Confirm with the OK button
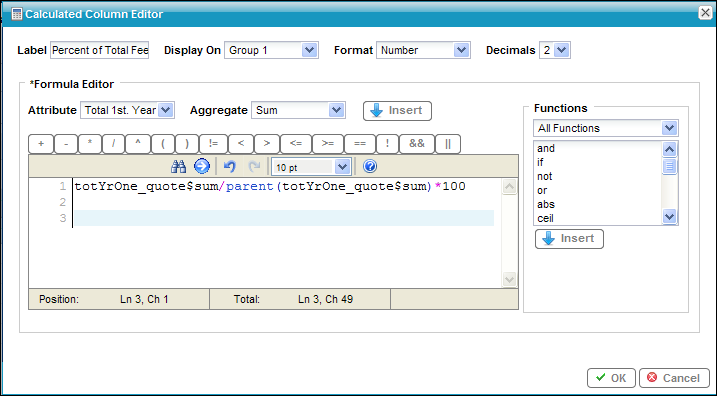Viewport: 717px width, 396px height. pos(611,378)
